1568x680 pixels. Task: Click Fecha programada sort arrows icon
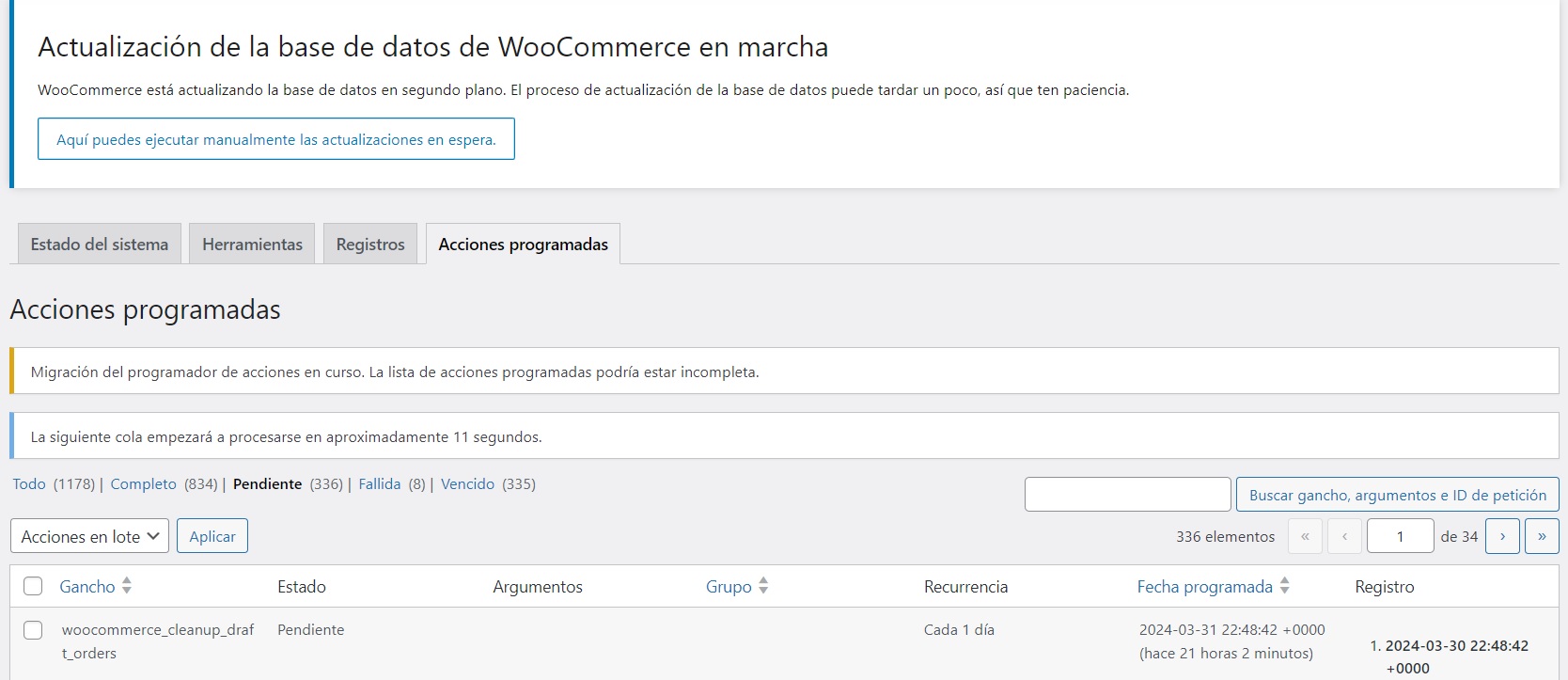coord(1284,586)
